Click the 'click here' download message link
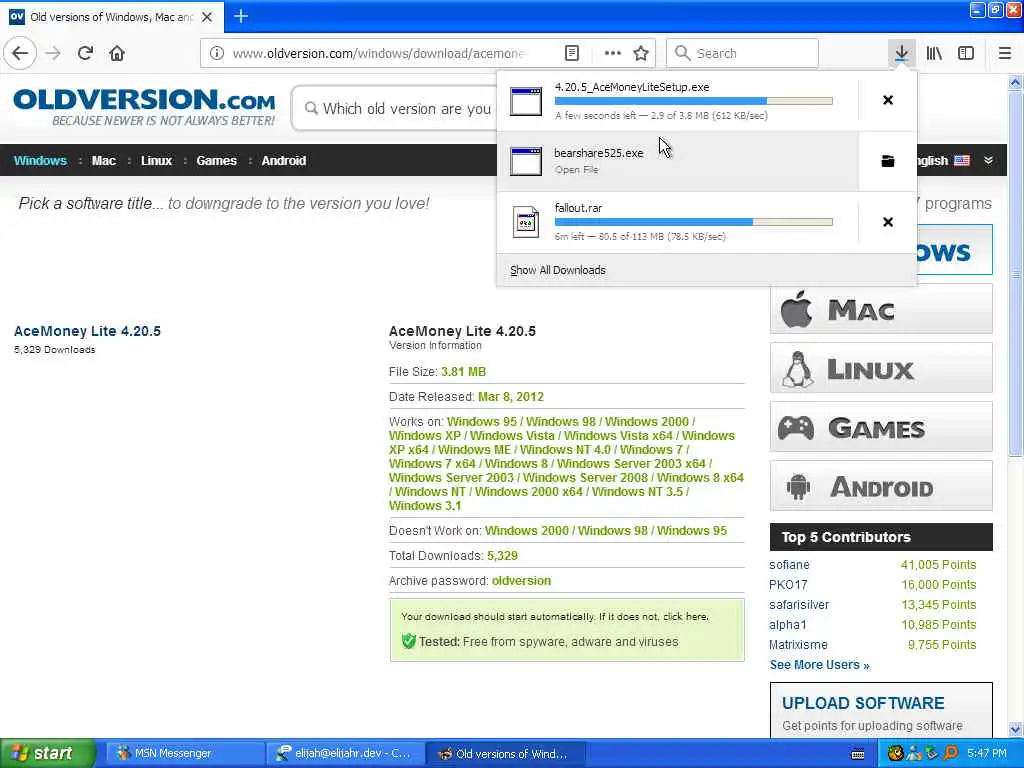1024x768 pixels. point(685,616)
